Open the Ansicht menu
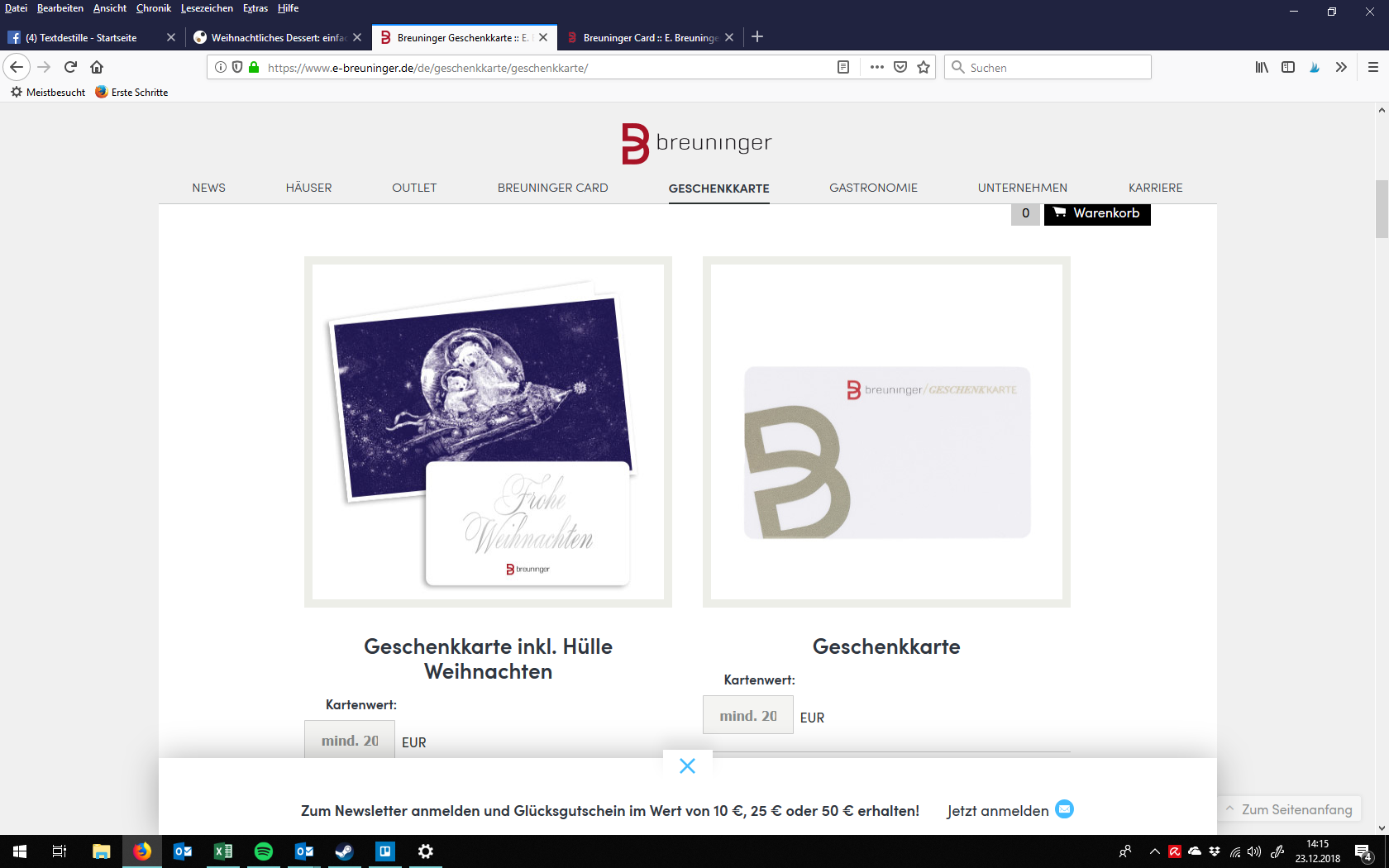1389x868 pixels. (110, 8)
